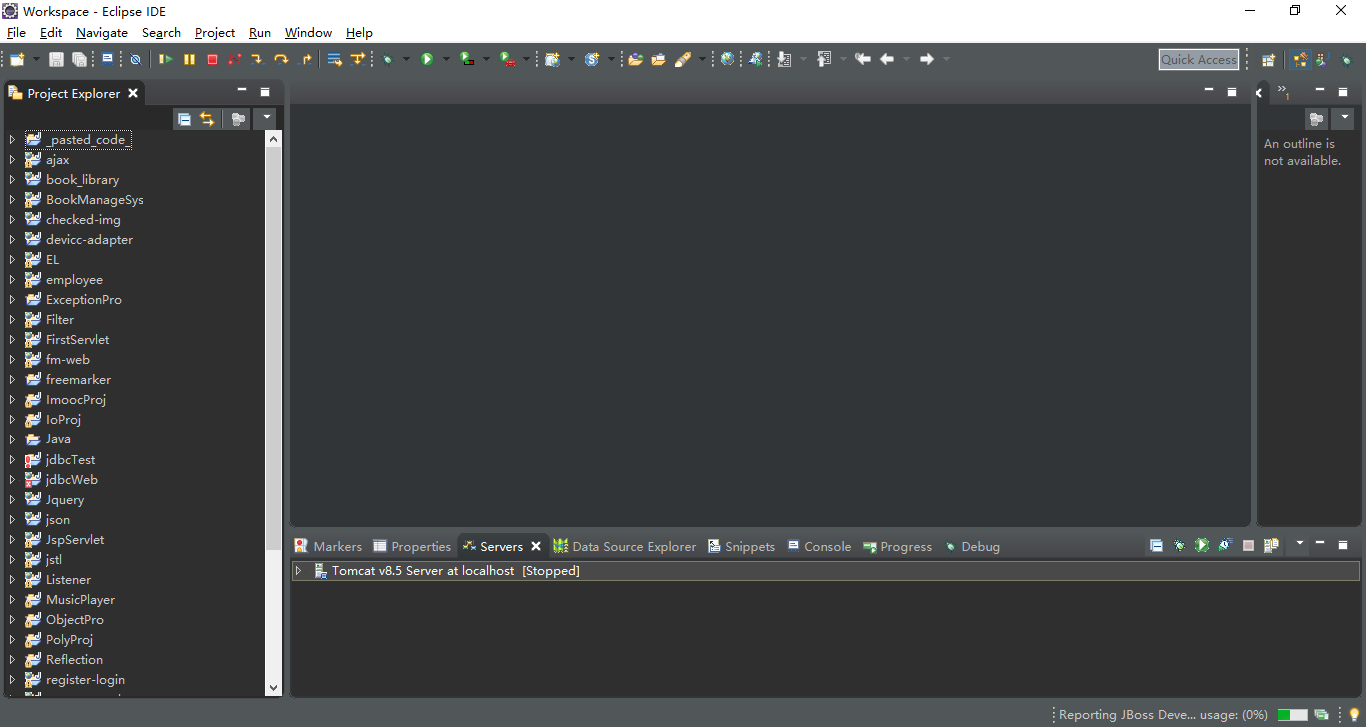The width and height of the screenshot is (1366, 727).
Task: Select the register-login project
Action: coord(85,680)
